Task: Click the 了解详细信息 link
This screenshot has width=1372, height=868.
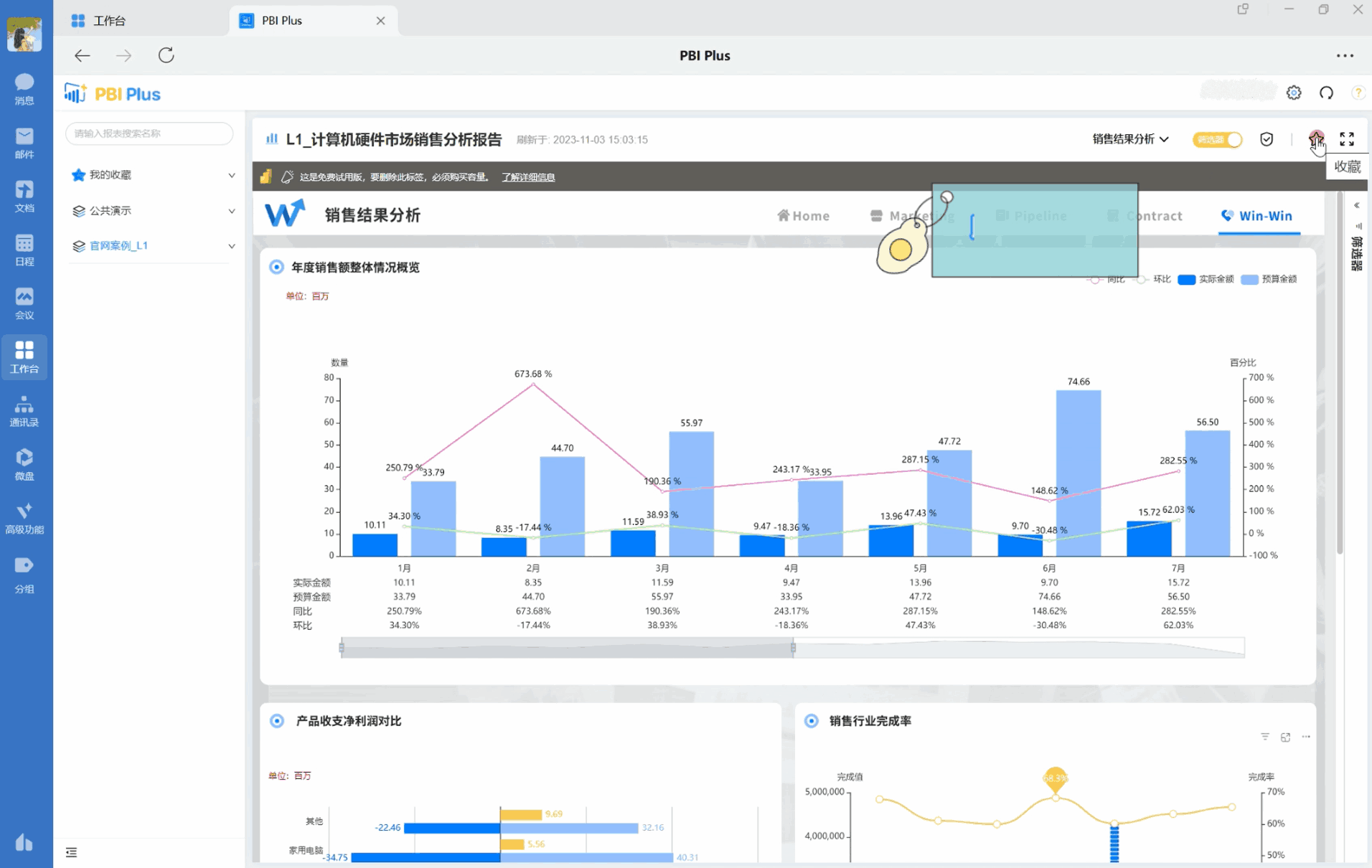Action: (527, 176)
